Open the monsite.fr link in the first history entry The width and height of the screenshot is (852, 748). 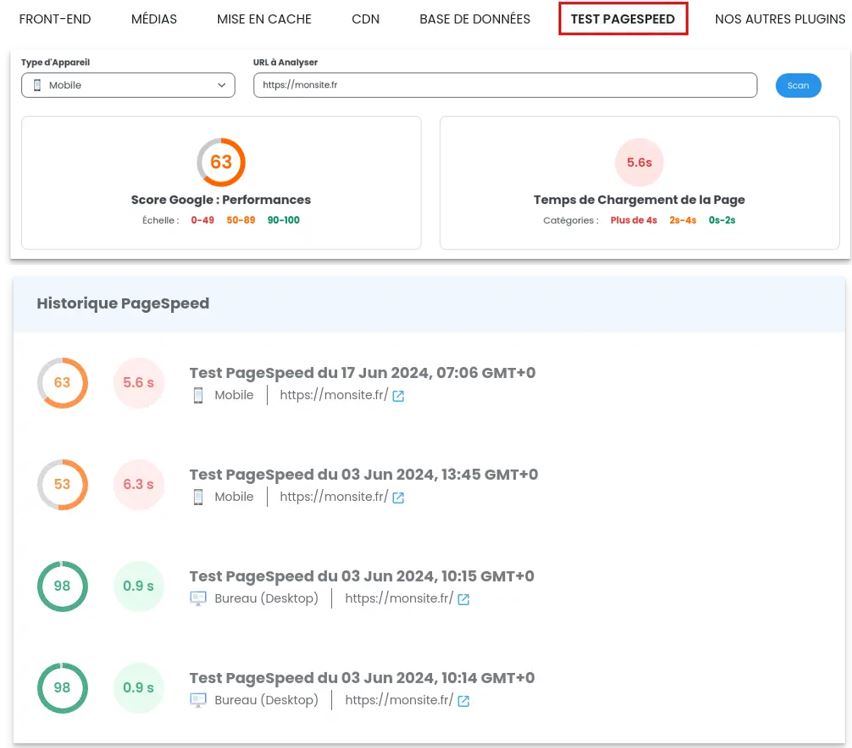tap(333, 396)
